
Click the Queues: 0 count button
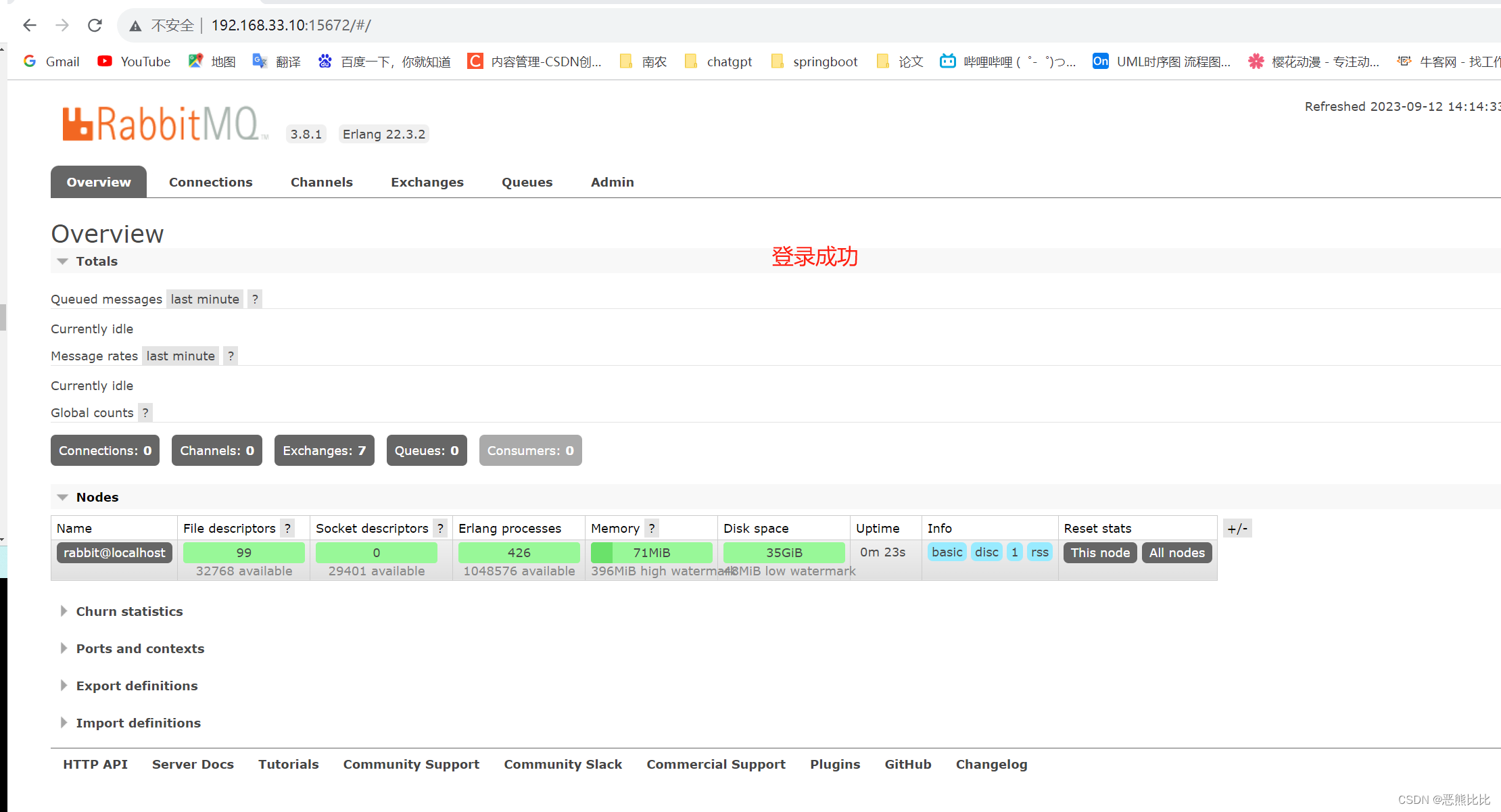(x=427, y=450)
